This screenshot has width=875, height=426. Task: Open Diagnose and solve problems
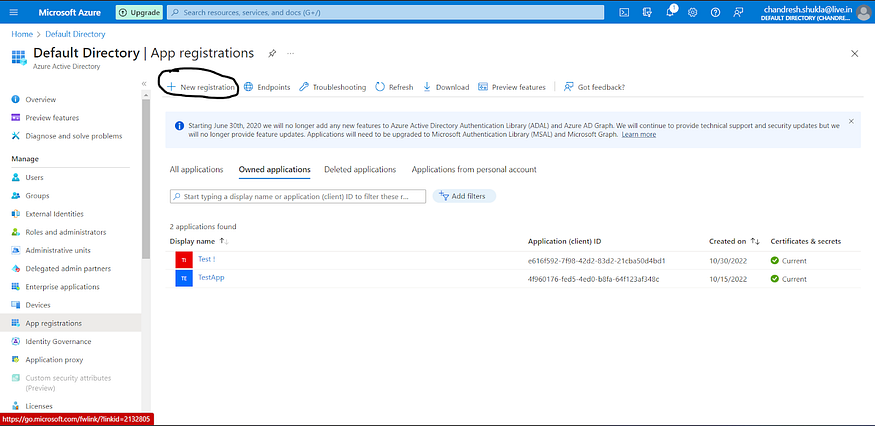[74, 136]
